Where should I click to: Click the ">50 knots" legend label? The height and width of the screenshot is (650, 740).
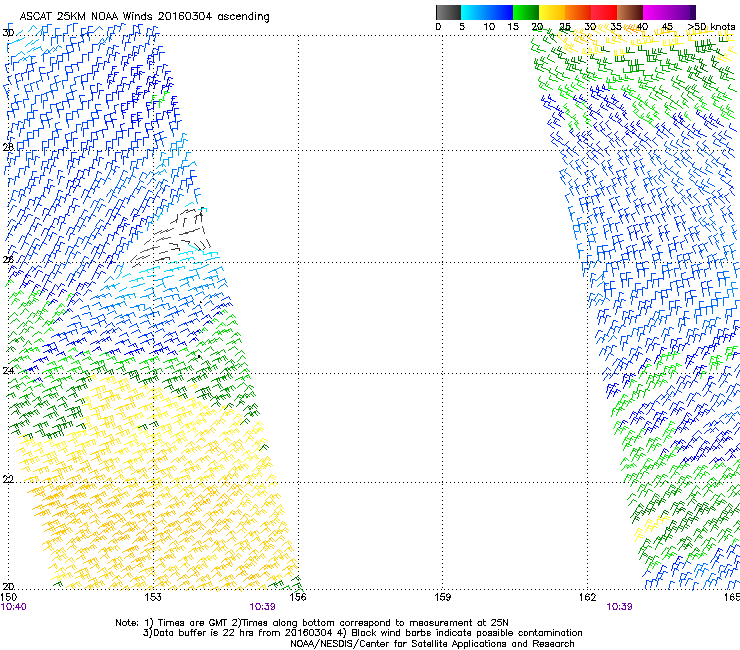711,27
